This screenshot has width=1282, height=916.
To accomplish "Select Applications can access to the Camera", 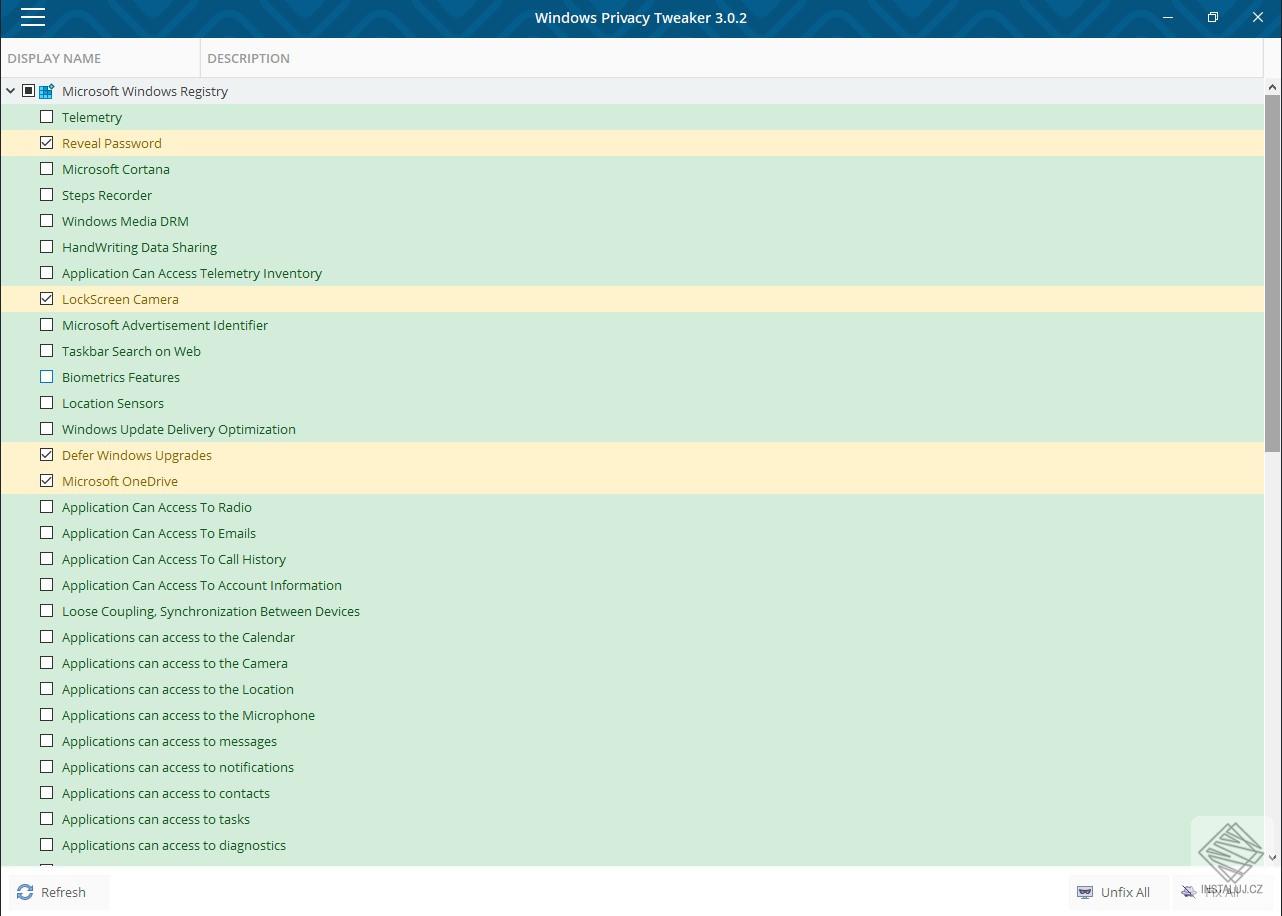I will tap(632, 663).
